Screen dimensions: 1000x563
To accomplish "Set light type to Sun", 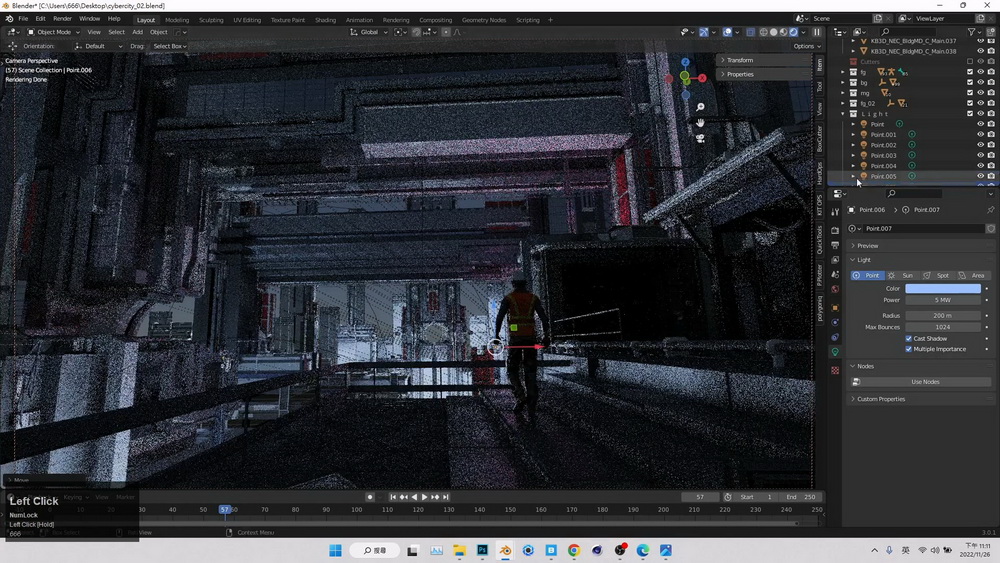I will click(x=901, y=275).
